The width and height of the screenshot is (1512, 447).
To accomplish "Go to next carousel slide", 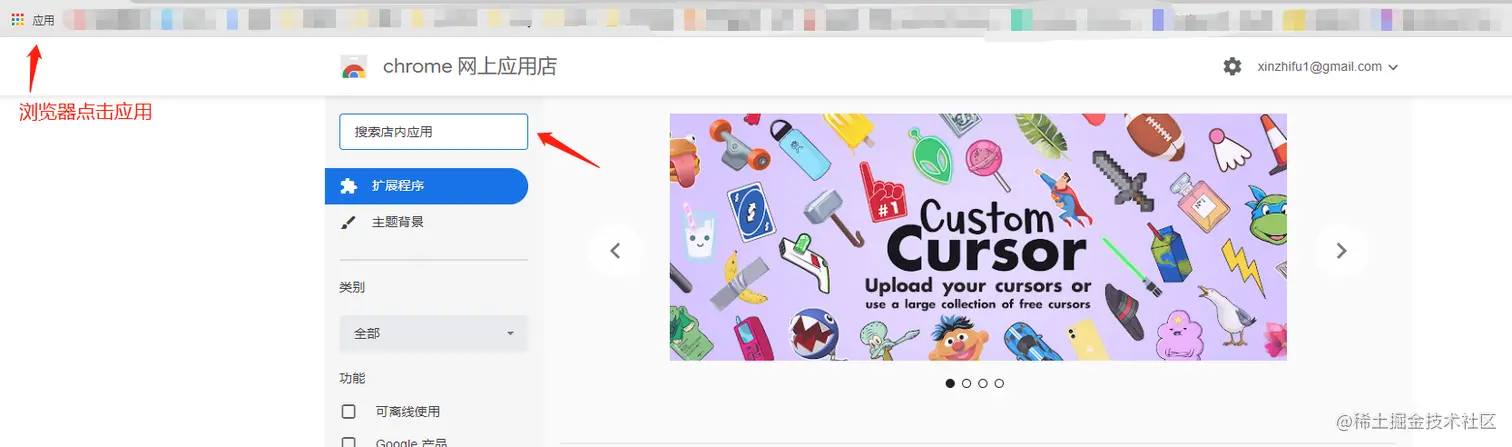I will coord(1341,250).
